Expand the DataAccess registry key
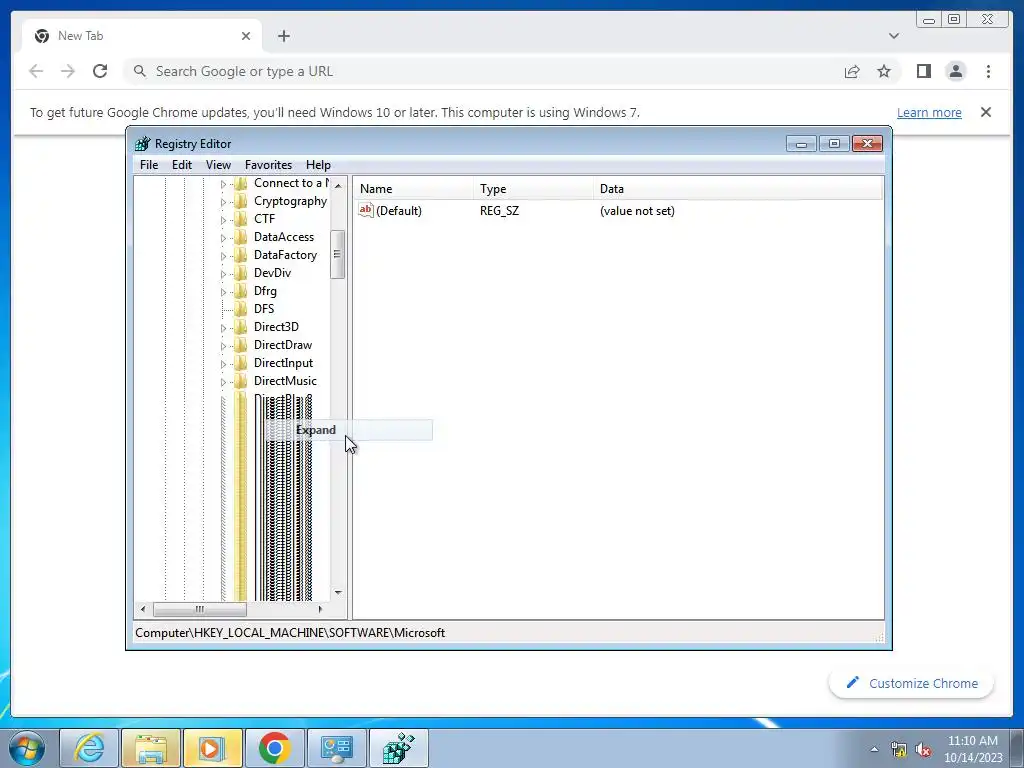The height and width of the screenshot is (768, 1024). pos(223,238)
